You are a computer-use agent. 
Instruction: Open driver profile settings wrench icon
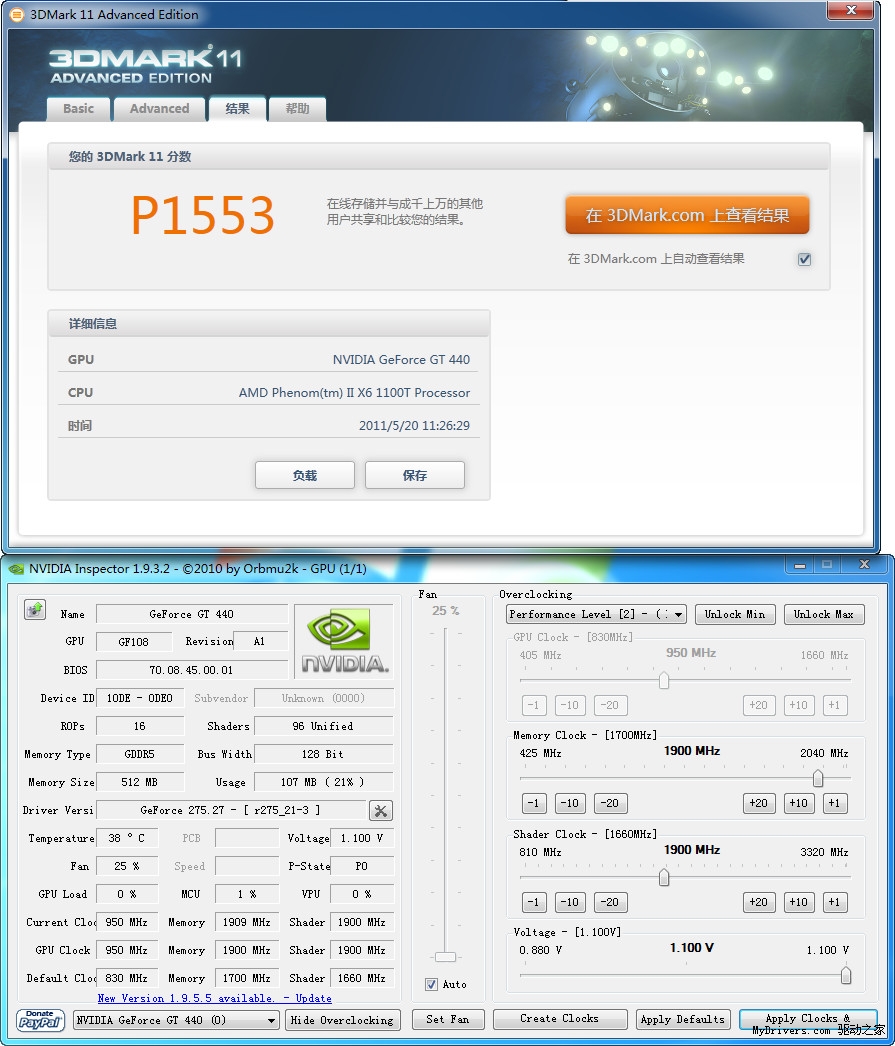(381, 811)
